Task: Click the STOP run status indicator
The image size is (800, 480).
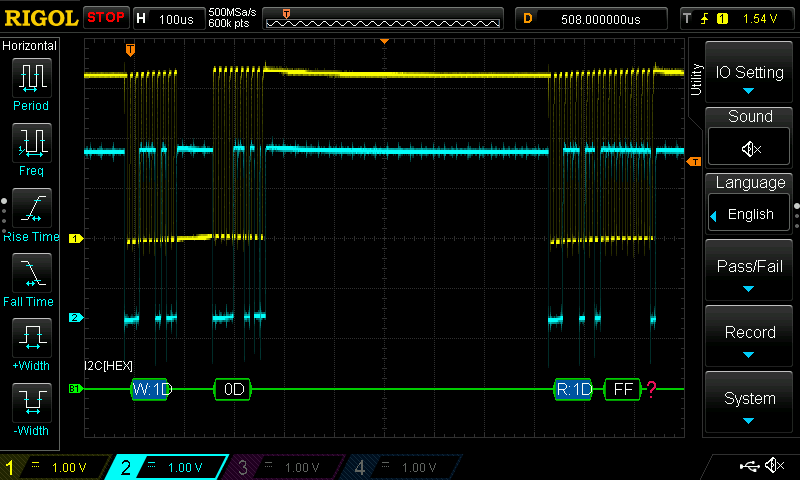Action: pos(106,17)
